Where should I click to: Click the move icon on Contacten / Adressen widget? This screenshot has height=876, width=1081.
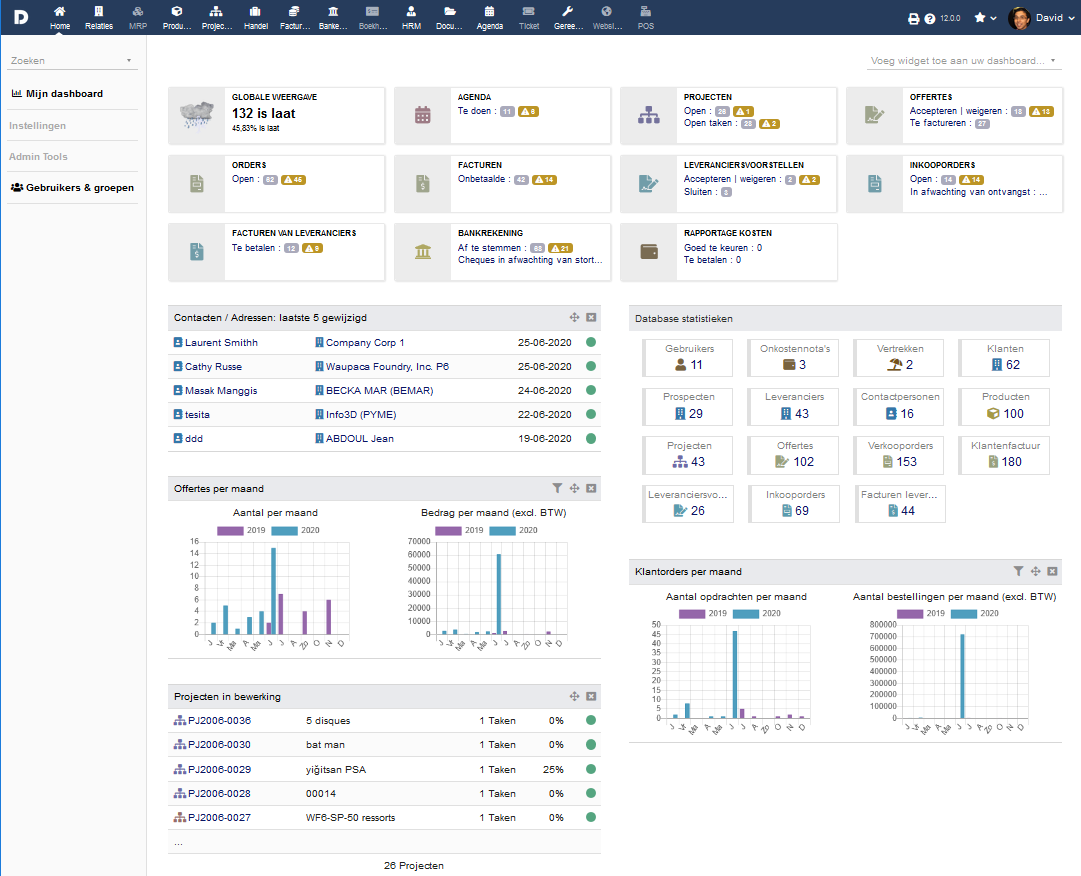[x=574, y=317]
